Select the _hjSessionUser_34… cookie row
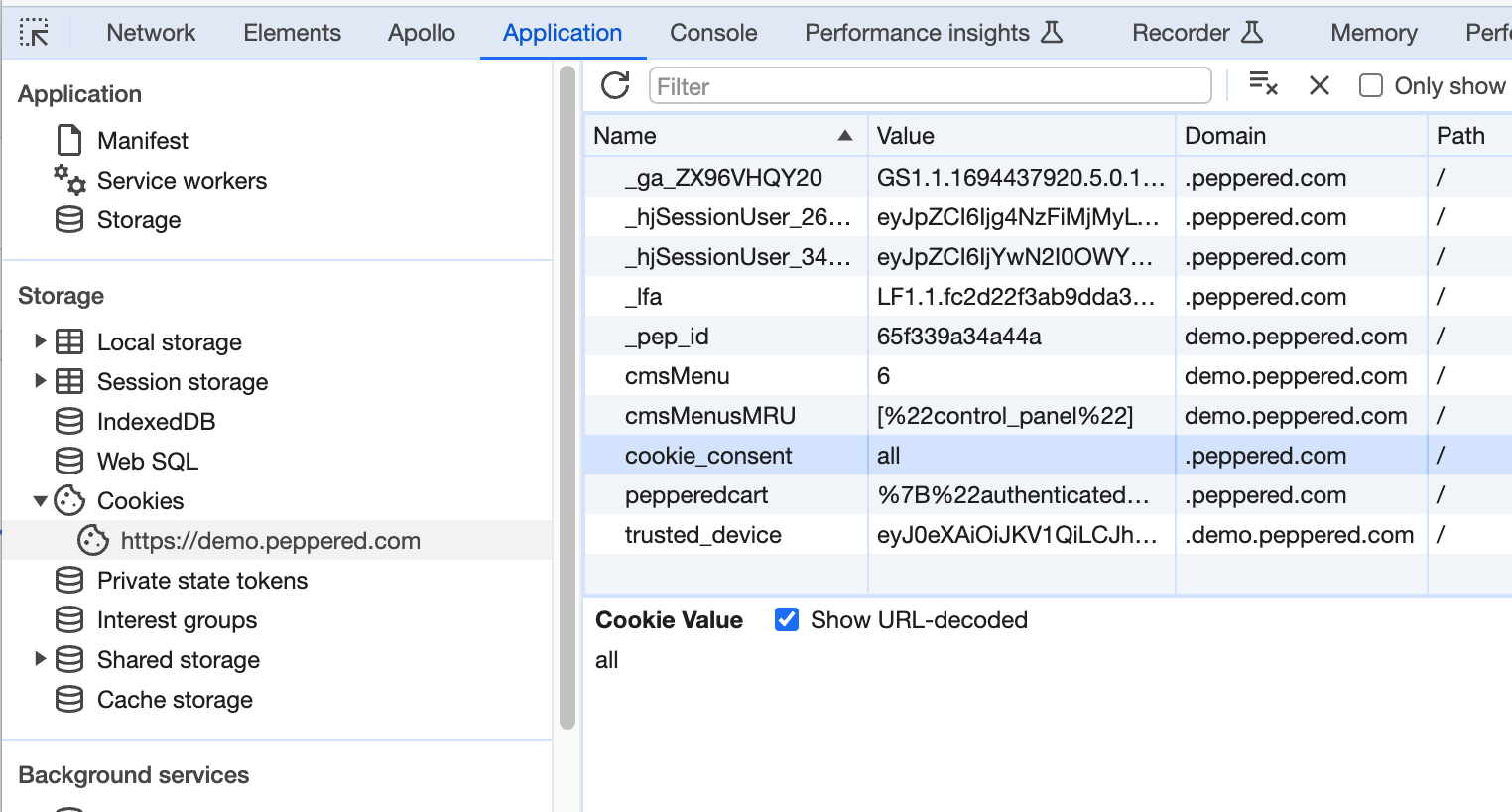This screenshot has width=1512, height=812. click(1049, 257)
